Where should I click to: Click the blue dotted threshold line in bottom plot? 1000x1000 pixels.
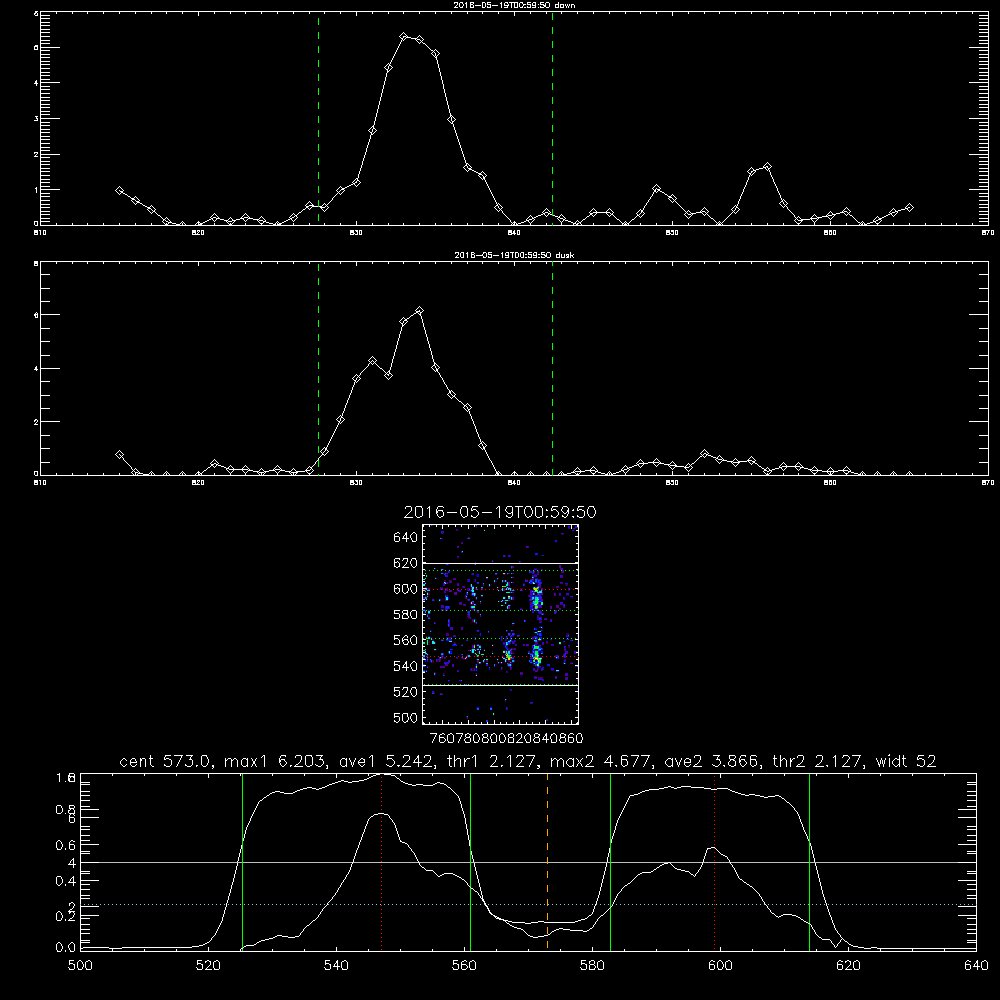(528, 904)
